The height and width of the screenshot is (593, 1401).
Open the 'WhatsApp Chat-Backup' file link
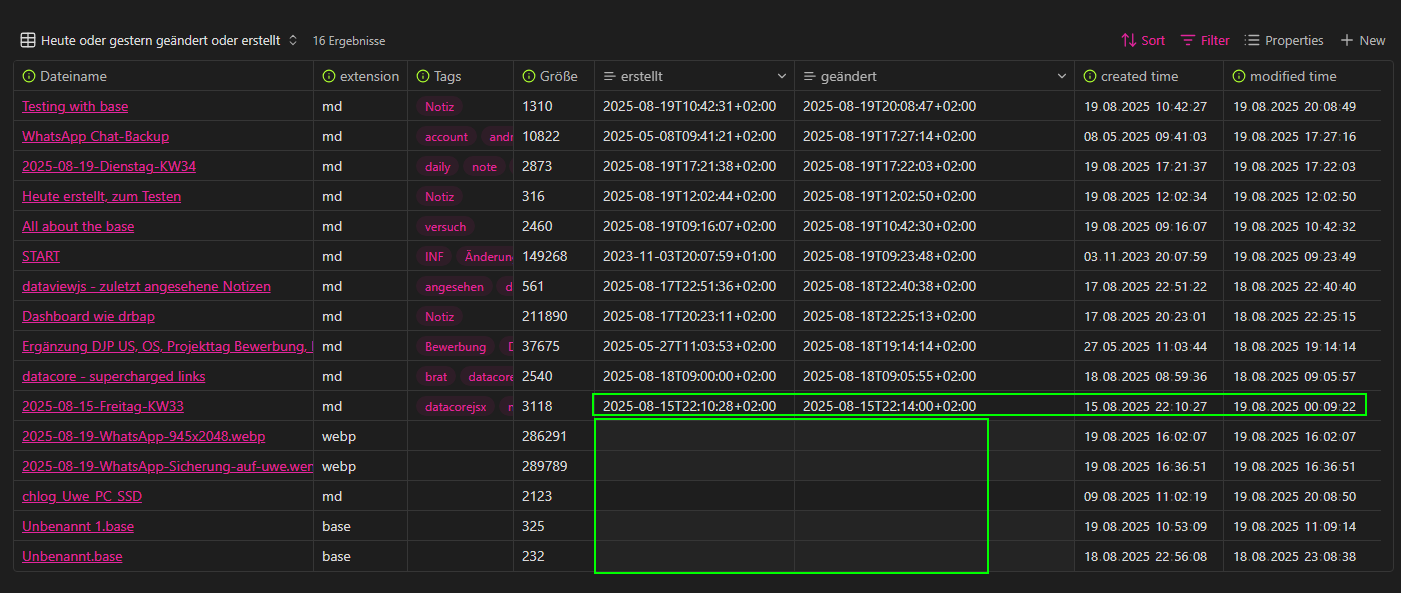click(95, 137)
